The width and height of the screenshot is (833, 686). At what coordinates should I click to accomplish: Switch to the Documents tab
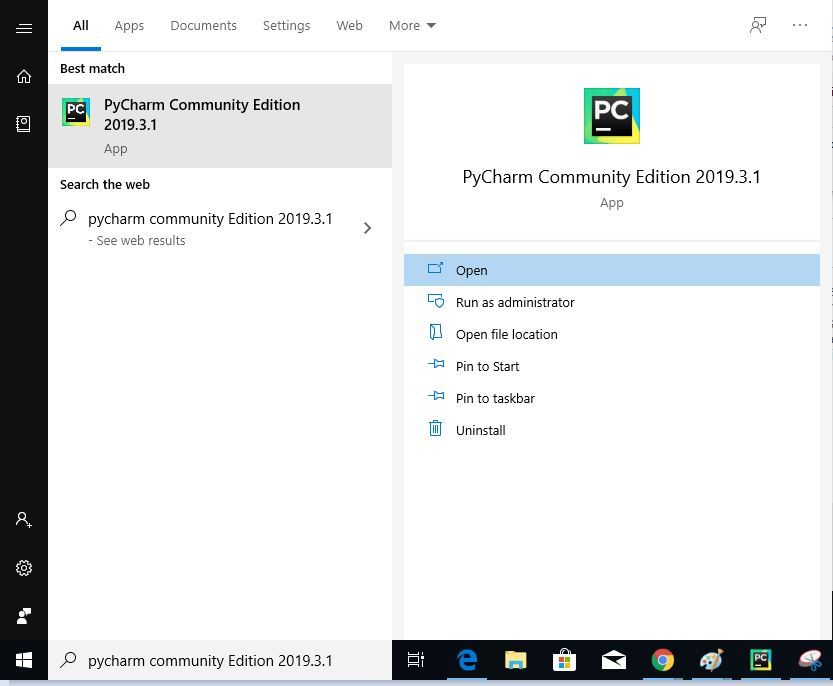203,26
